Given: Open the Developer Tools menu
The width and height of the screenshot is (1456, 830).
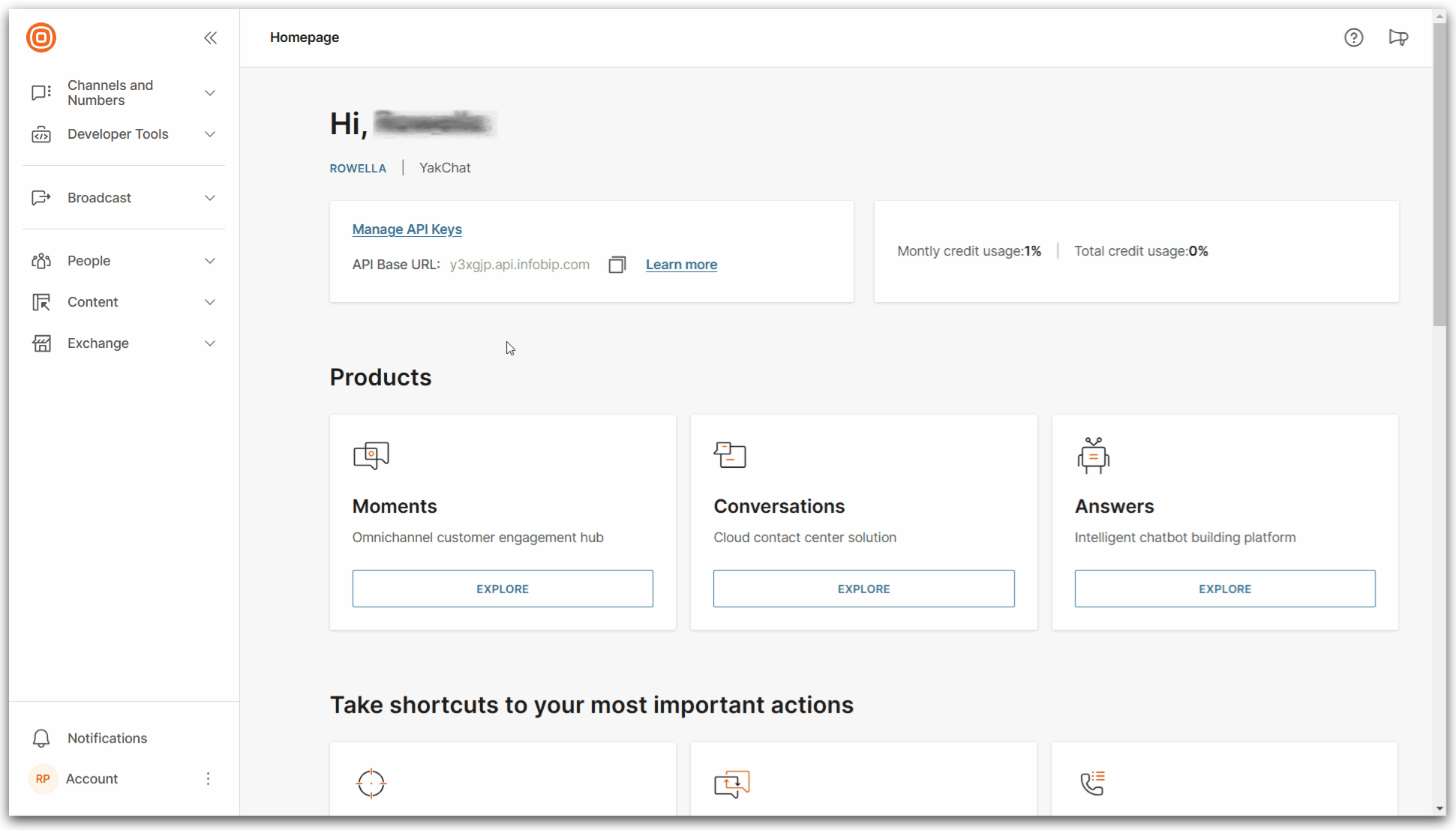Looking at the screenshot, I should point(124,134).
